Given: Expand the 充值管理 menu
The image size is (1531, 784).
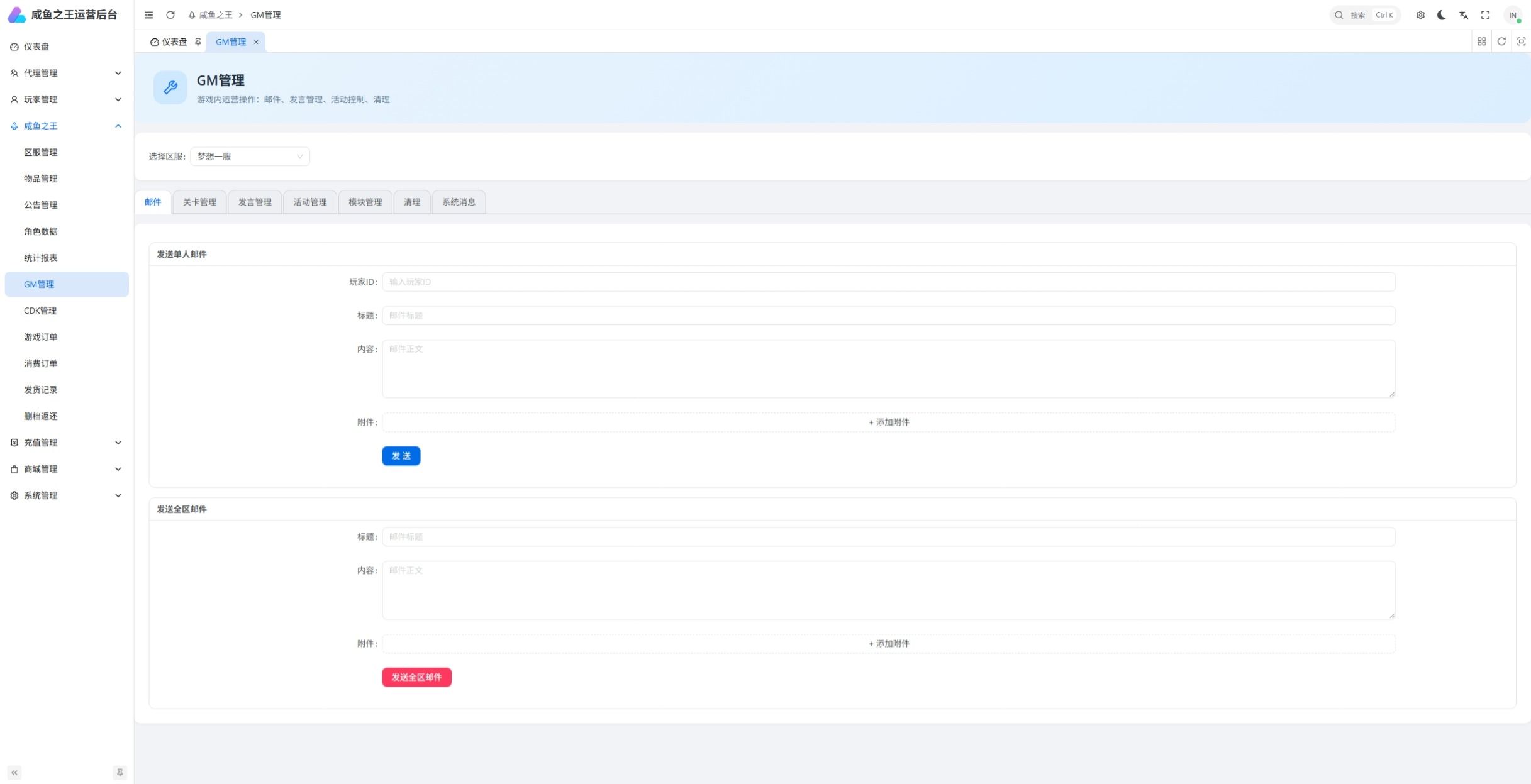Looking at the screenshot, I should (x=67, y=443).
